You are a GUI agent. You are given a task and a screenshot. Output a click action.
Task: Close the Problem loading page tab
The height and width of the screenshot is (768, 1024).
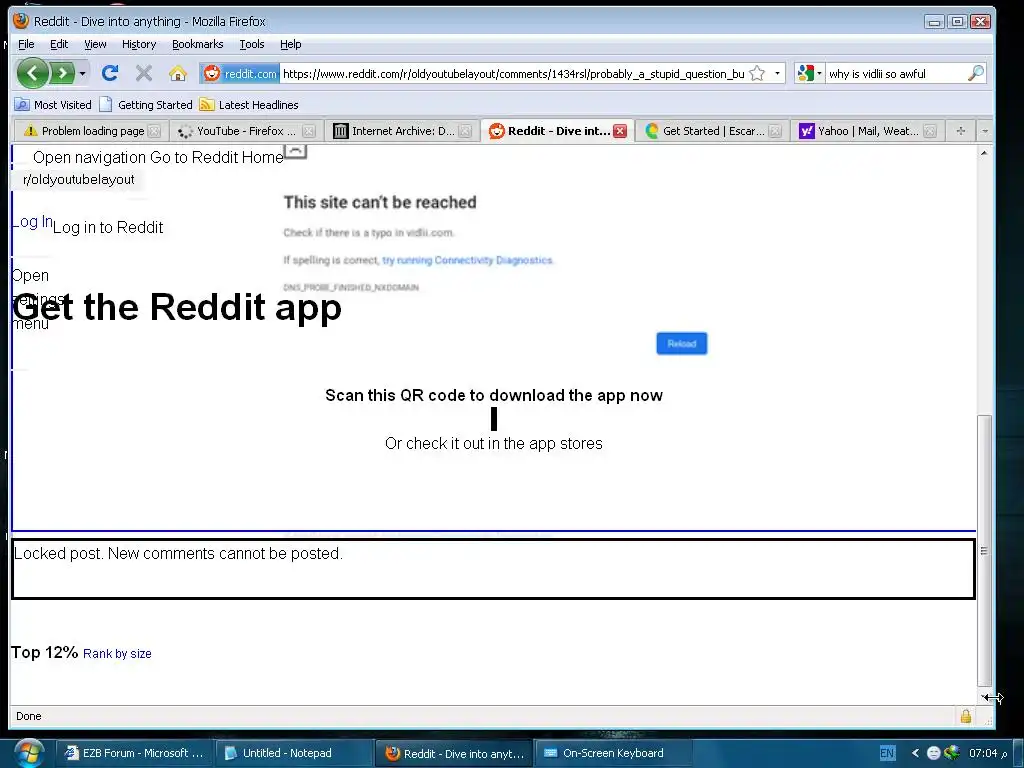(154, 131)
